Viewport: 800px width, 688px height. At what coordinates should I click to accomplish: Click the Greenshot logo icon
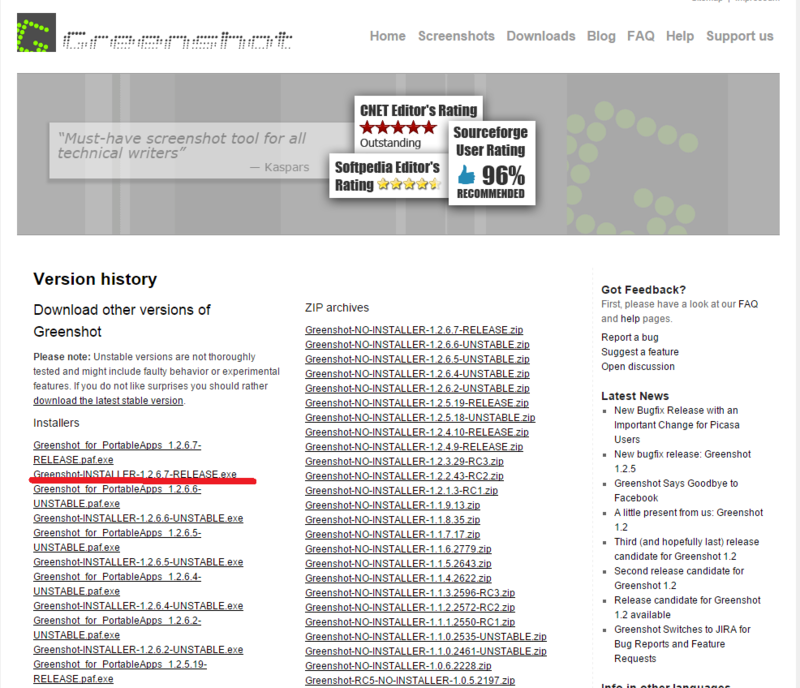(x=36, y=33)
